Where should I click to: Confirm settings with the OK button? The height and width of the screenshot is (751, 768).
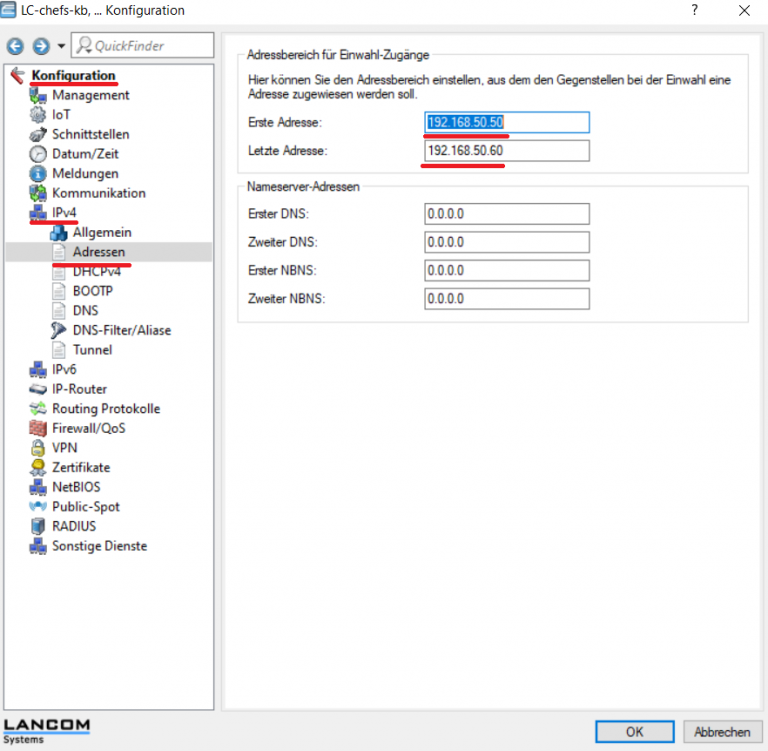coord(634,731)
